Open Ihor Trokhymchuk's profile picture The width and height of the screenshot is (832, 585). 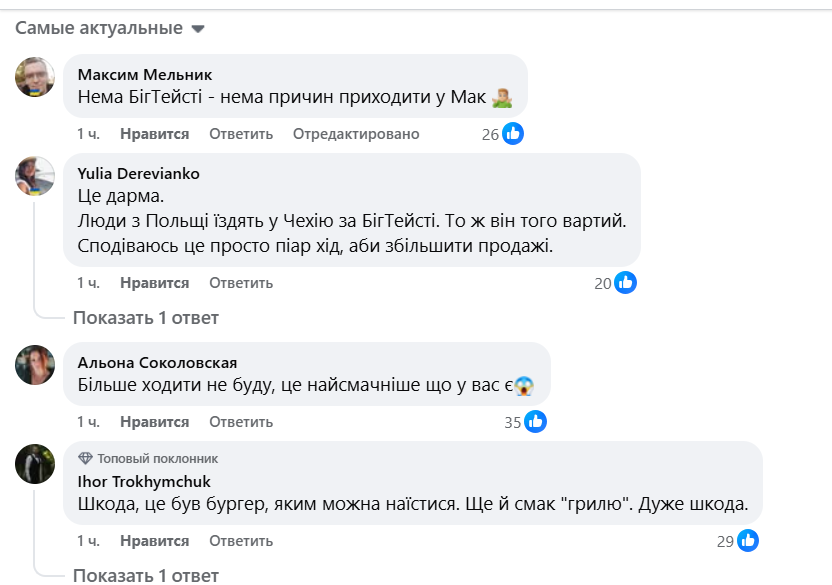33,465
